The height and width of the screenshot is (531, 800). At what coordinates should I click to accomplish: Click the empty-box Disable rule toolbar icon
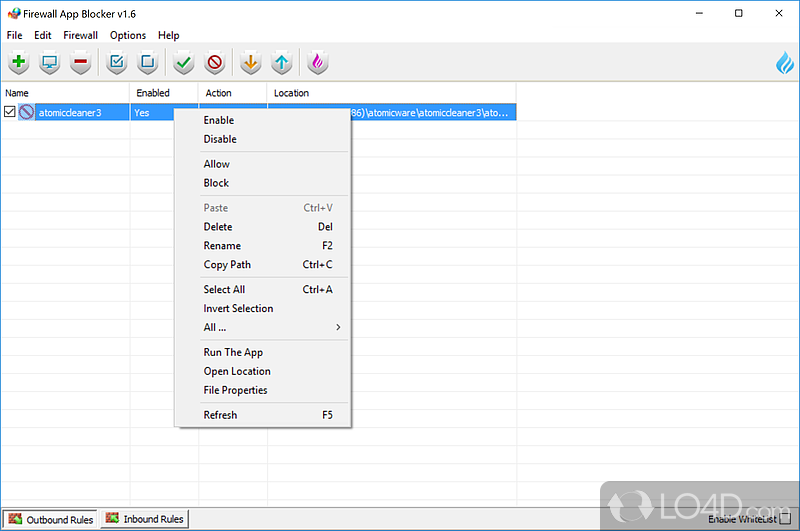(x=148, y=63)
